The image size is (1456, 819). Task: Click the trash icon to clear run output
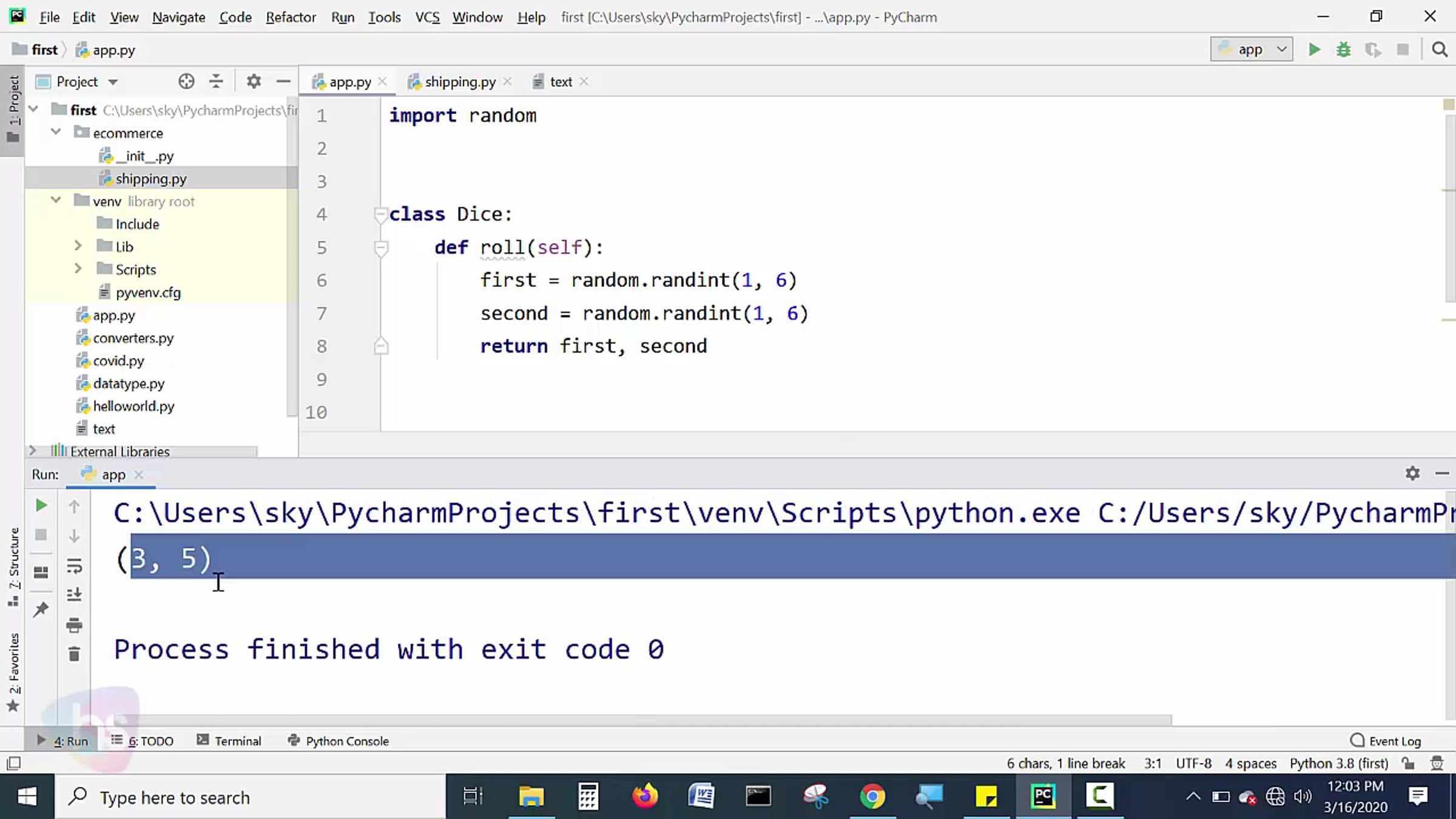[74, 654]
